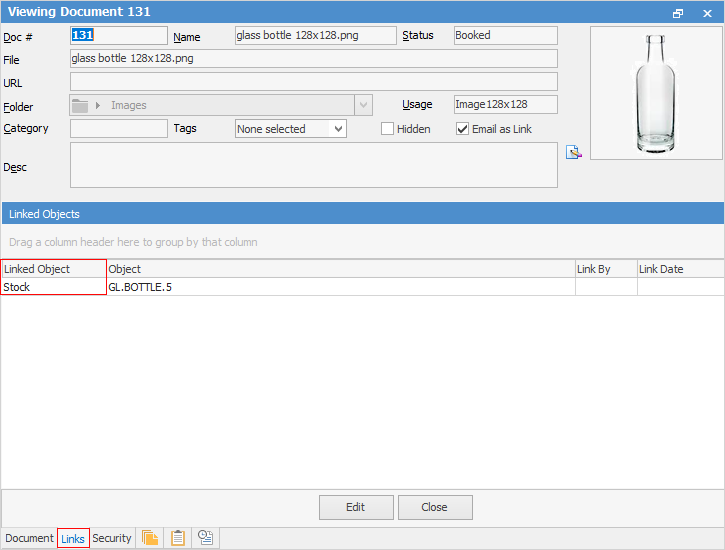The width and height of the screenshot is (725, 550).
Task: Sort by Linked Object column header
Action: click(54, 269)
